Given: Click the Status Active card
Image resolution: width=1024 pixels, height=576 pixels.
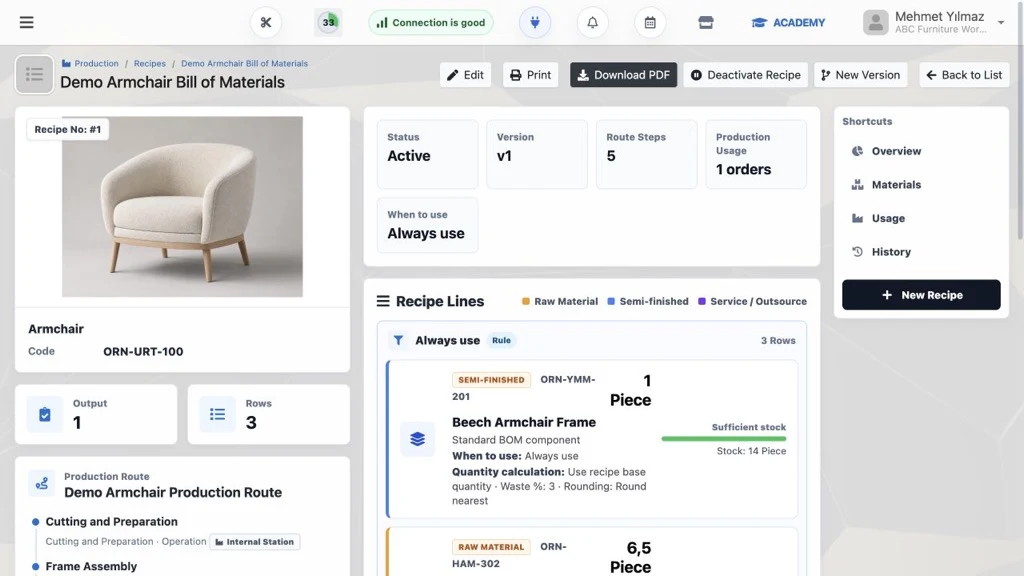Looking at the screenshot, I should click(x=427, y=154).
